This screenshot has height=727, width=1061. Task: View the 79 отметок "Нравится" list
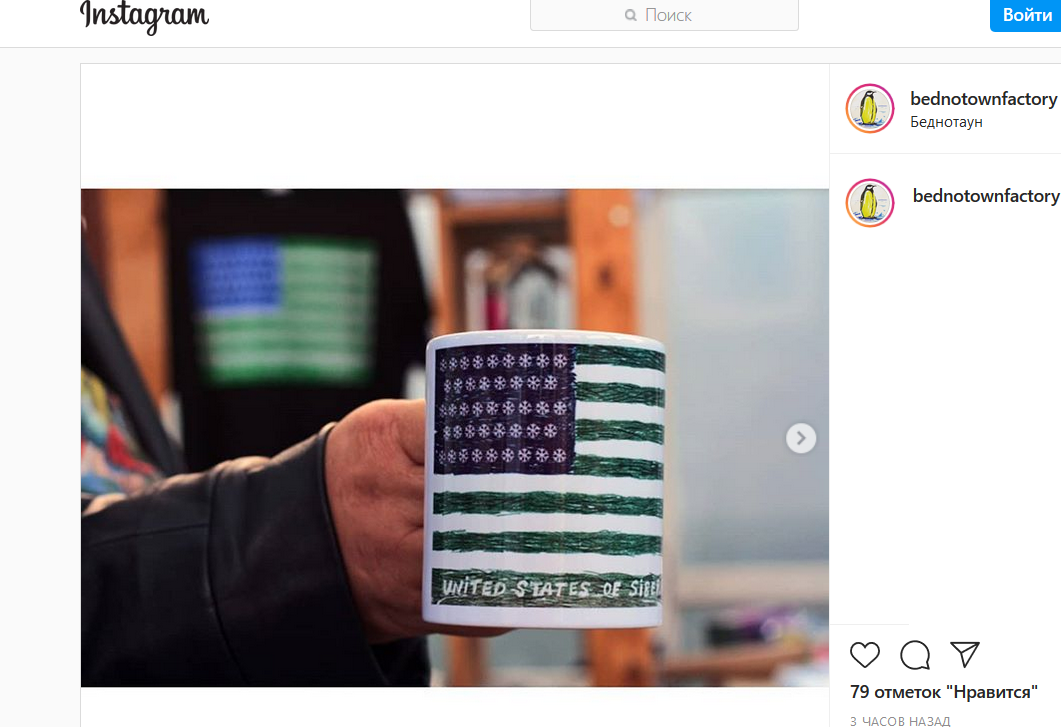click(944, 692)
